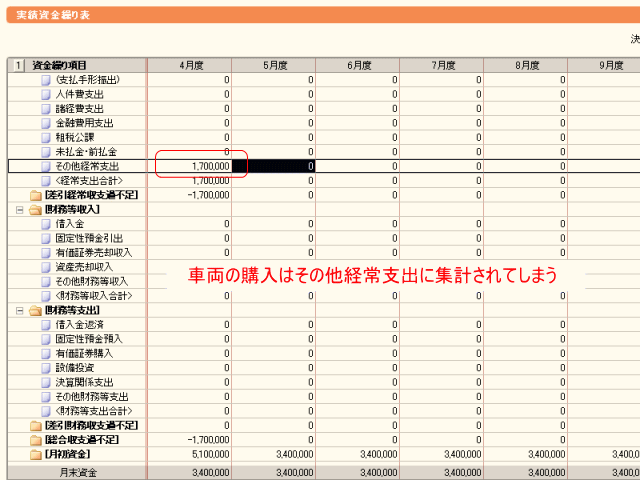Click 4月度 value in <経常支出合計> row

point(211,181)
